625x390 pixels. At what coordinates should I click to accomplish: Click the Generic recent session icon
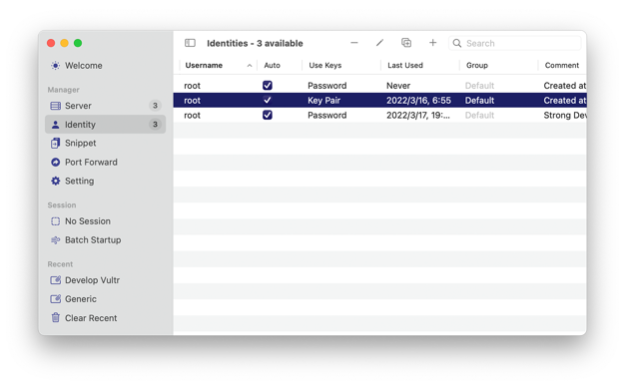click(55, 299)
